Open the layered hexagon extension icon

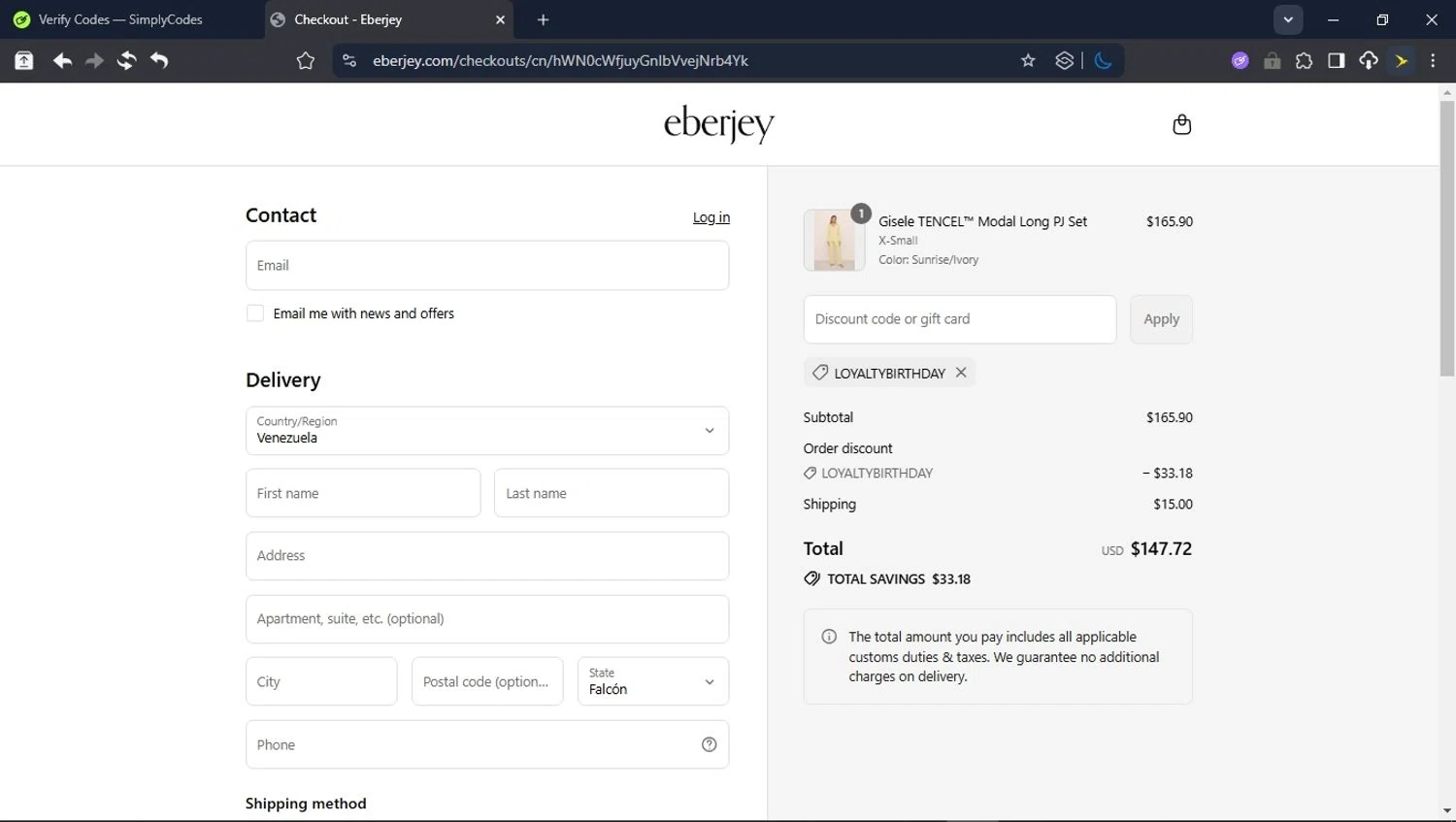pos(1065,60)
